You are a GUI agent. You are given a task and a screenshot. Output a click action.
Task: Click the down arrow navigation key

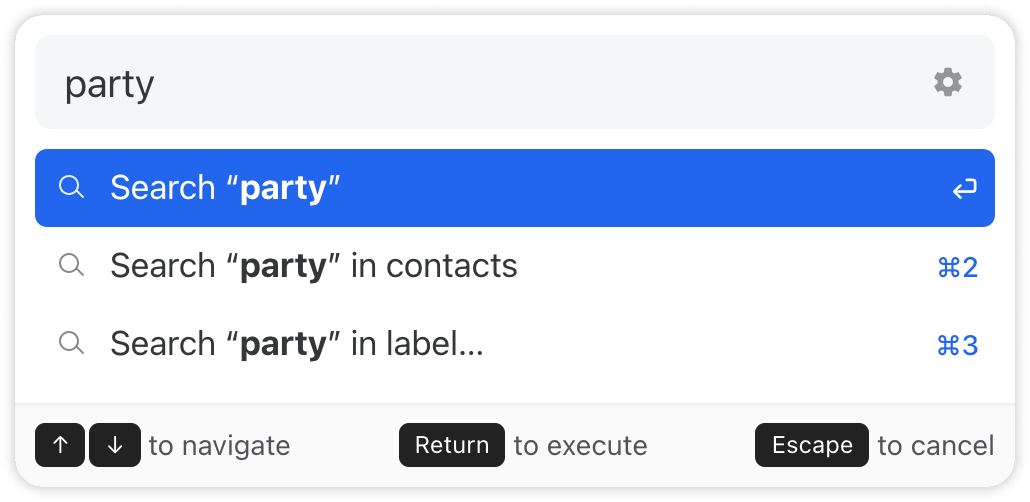click(114, 445)
